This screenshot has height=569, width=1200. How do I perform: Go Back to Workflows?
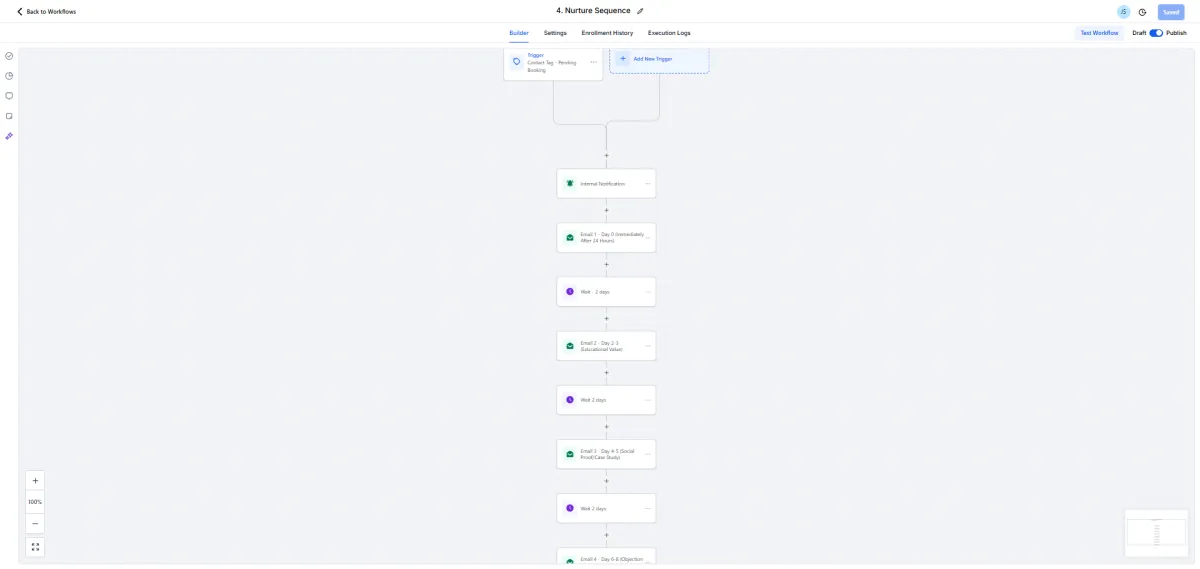click(46, 12)
